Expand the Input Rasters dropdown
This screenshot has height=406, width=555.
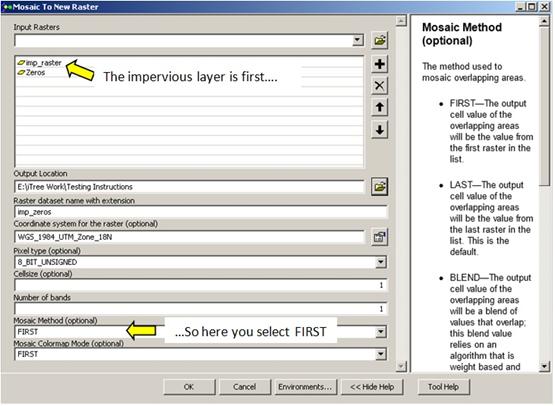tap(358, 40)
